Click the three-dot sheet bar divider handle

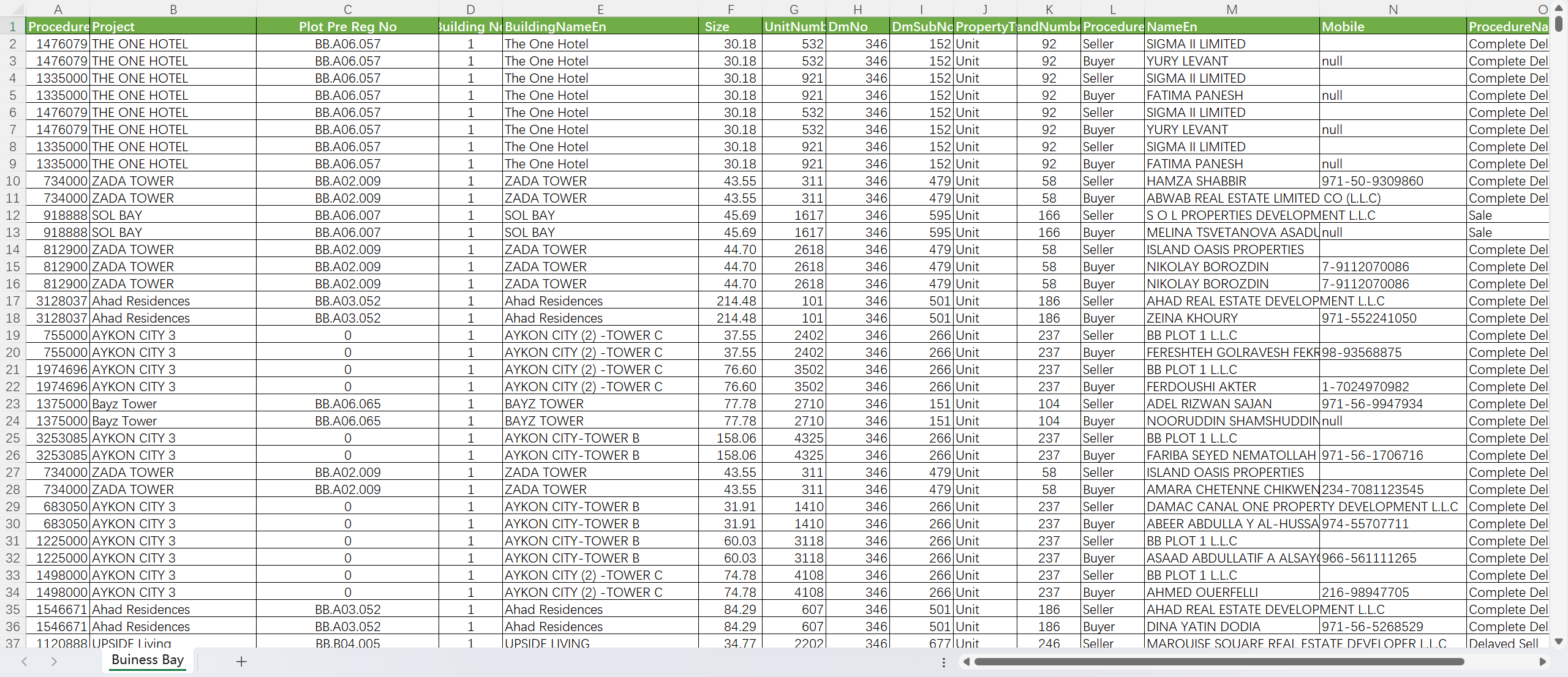pyautogui.click(x=944, y=662)
